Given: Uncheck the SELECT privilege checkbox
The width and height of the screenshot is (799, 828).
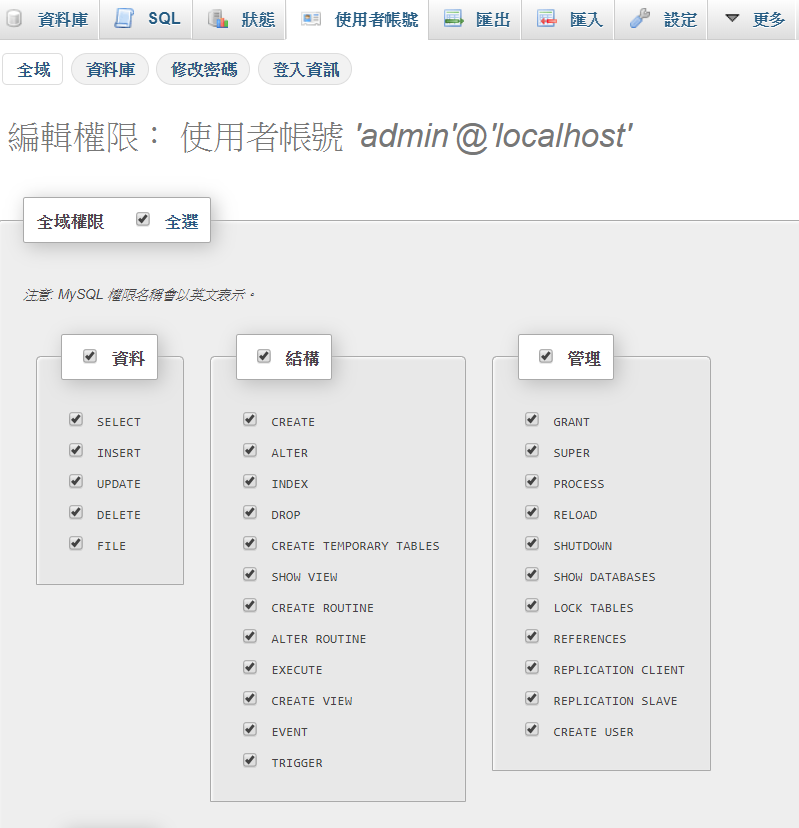Looking at the screenshot, I should pos(76,420).
